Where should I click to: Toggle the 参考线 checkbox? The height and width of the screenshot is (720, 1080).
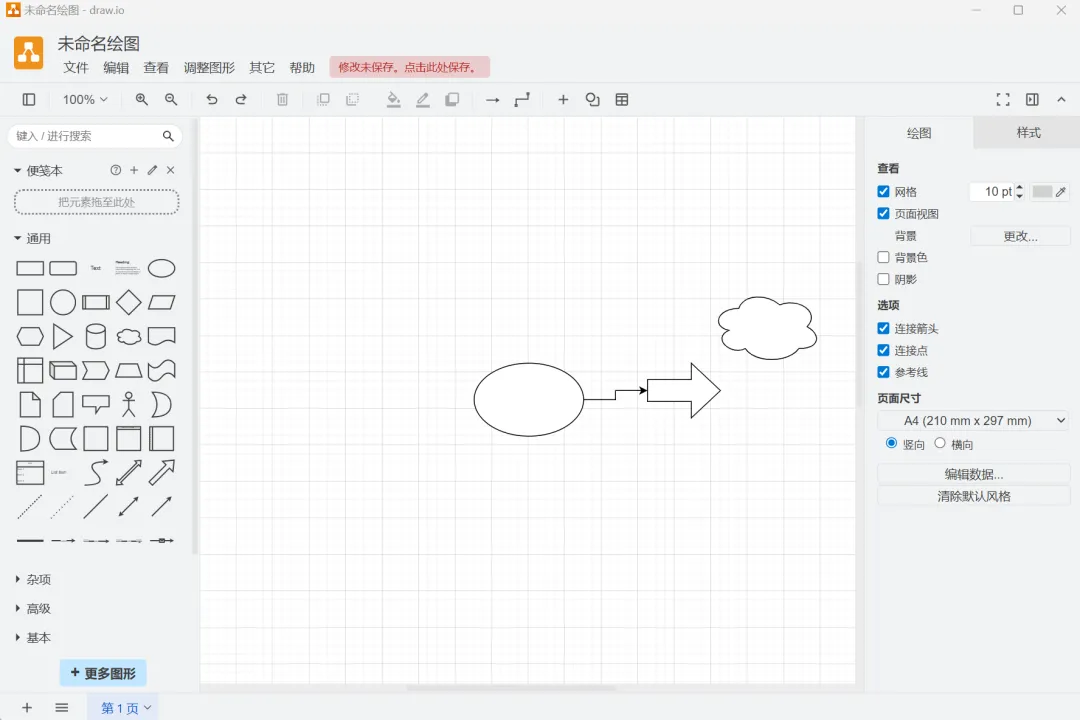[x=884, y=372]
